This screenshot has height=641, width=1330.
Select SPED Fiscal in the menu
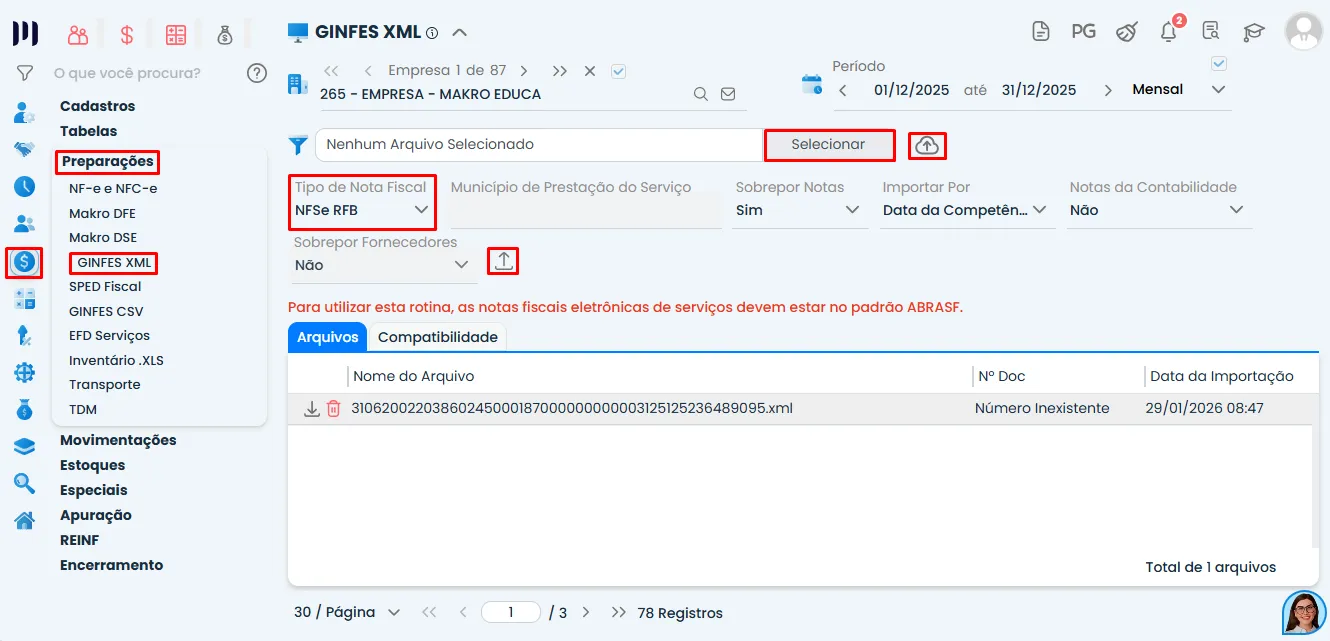106,286
